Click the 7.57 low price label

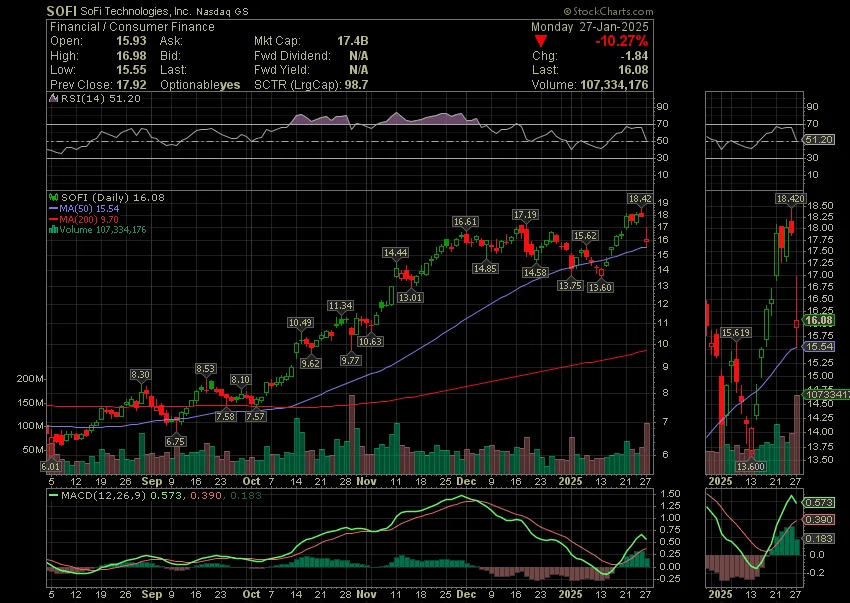point(255,416)
